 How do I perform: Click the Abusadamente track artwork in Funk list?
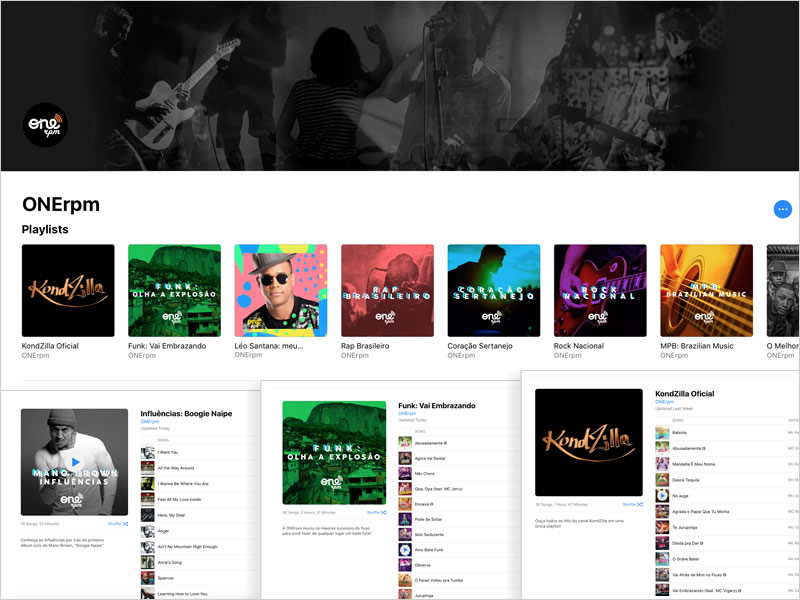coord(405,441)
